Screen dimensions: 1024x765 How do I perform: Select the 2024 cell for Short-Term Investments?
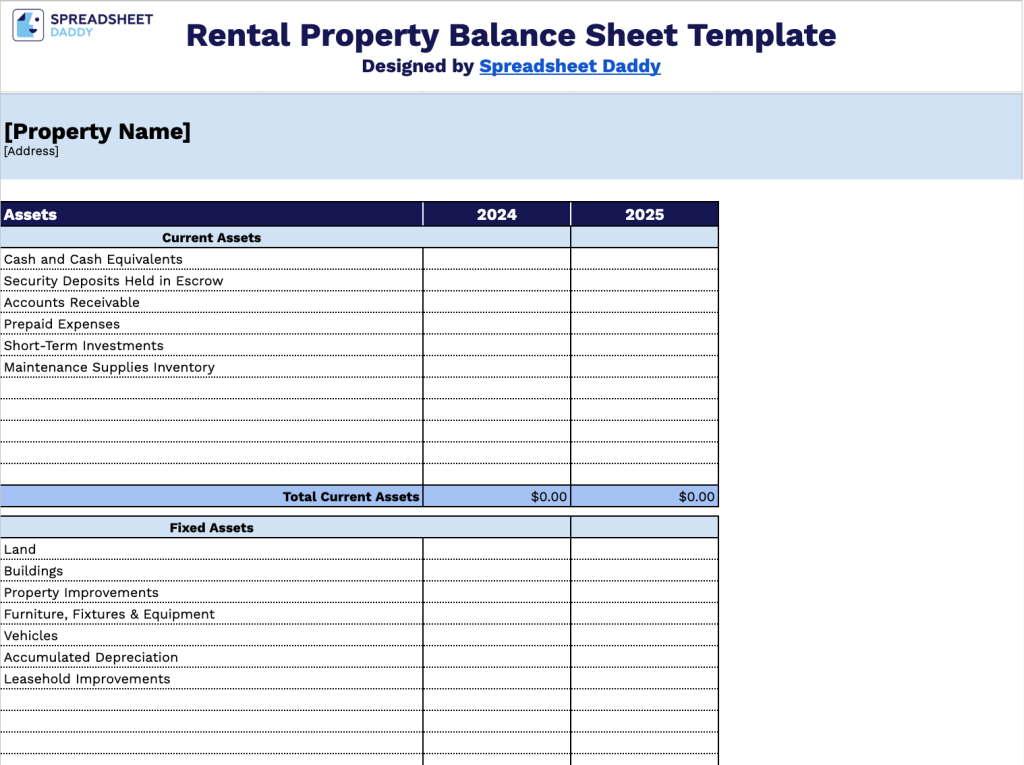click(496, 346)
